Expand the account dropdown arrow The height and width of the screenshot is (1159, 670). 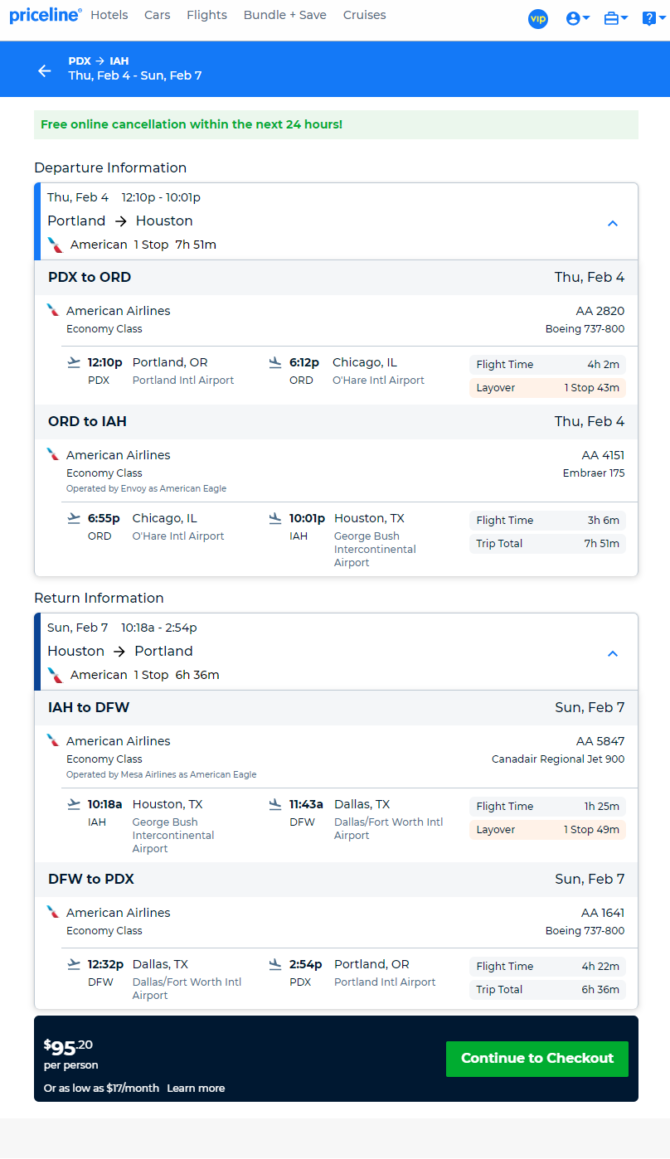pyautogui.click(x=586, y=18)
